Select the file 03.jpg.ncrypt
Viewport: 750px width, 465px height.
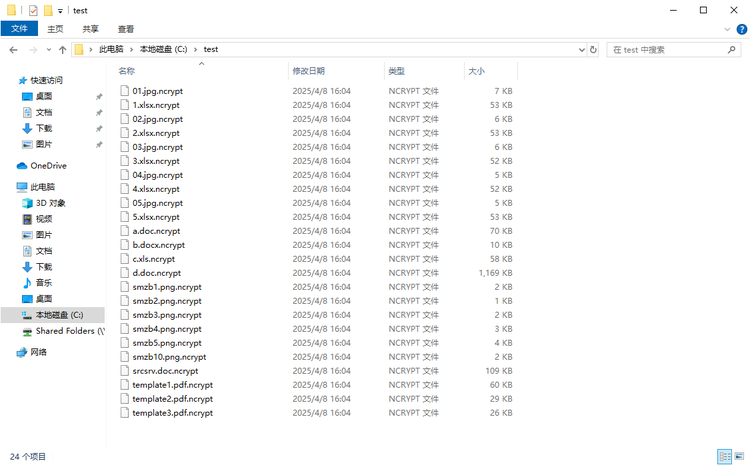click(157, 147)
